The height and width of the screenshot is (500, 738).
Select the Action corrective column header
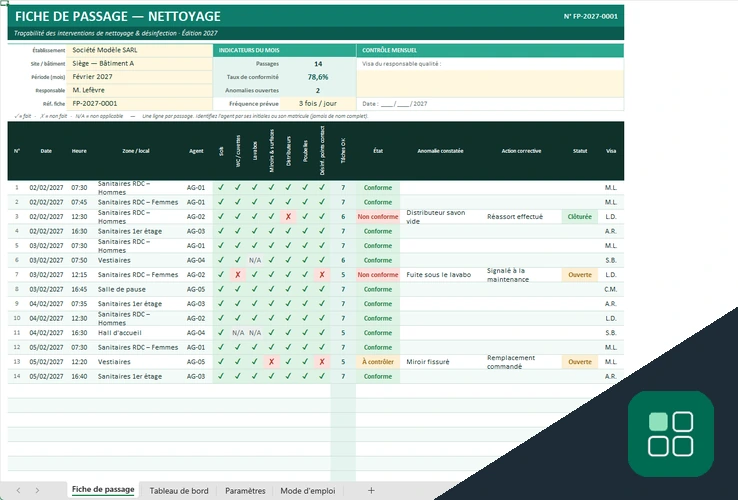pyautogui.click(x=521, y=151)
